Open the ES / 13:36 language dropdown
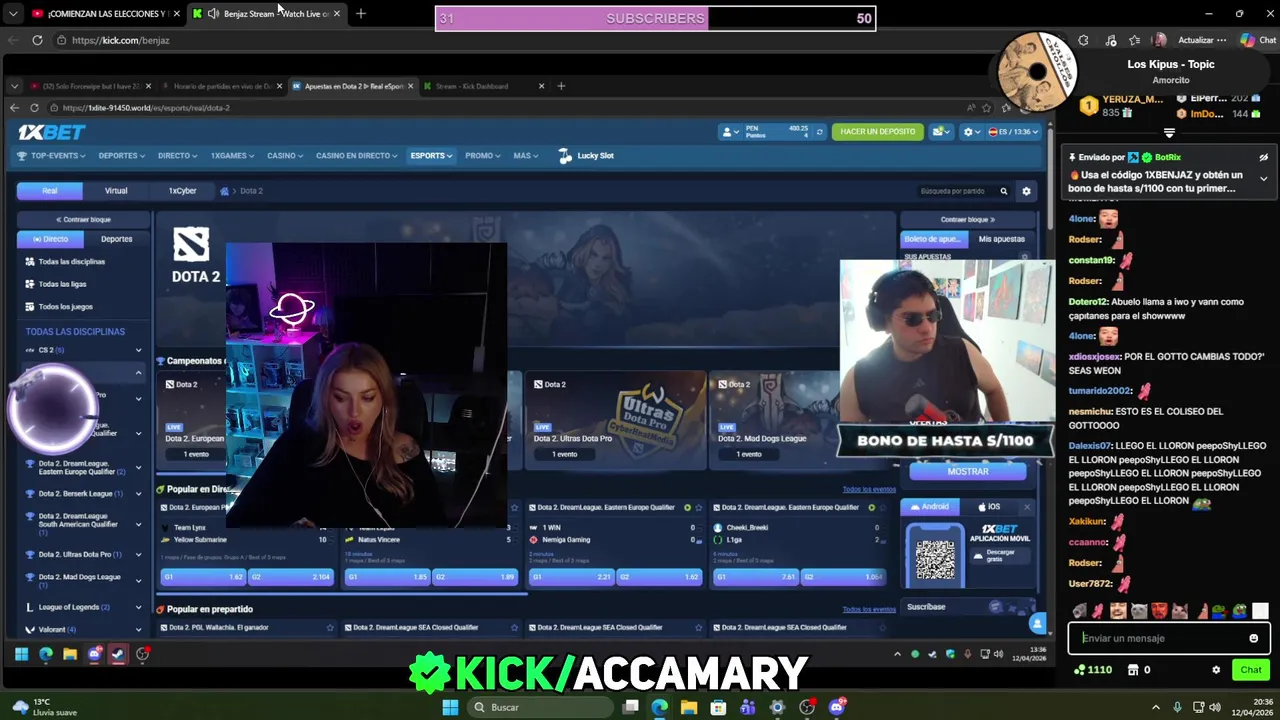Screen dimensions: 1280x720 [1013, 132]
